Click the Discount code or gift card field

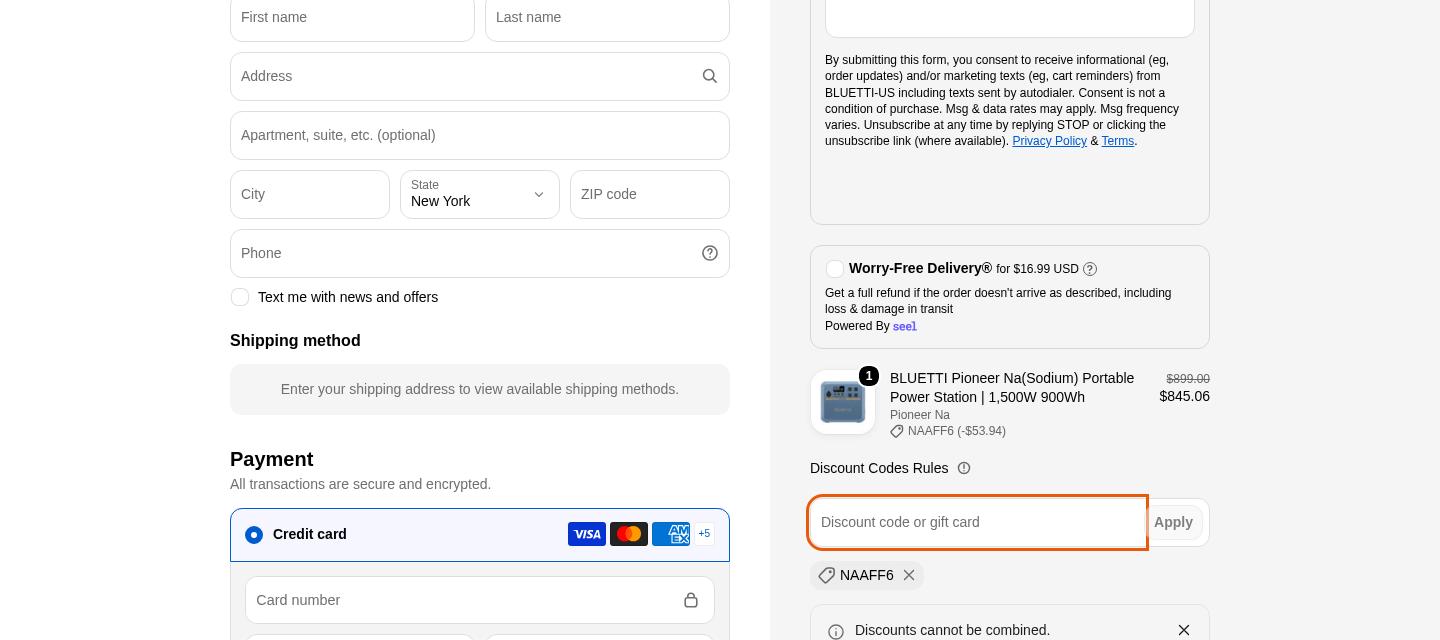(x=977, y=522)
